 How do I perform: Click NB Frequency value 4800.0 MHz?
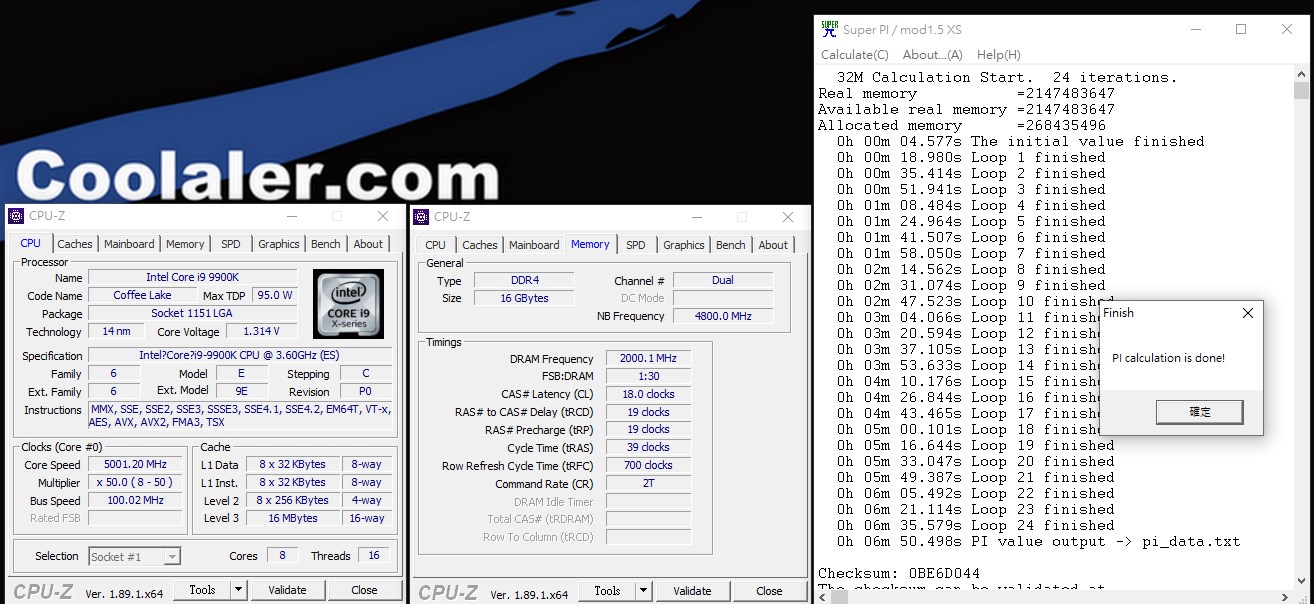723,316
